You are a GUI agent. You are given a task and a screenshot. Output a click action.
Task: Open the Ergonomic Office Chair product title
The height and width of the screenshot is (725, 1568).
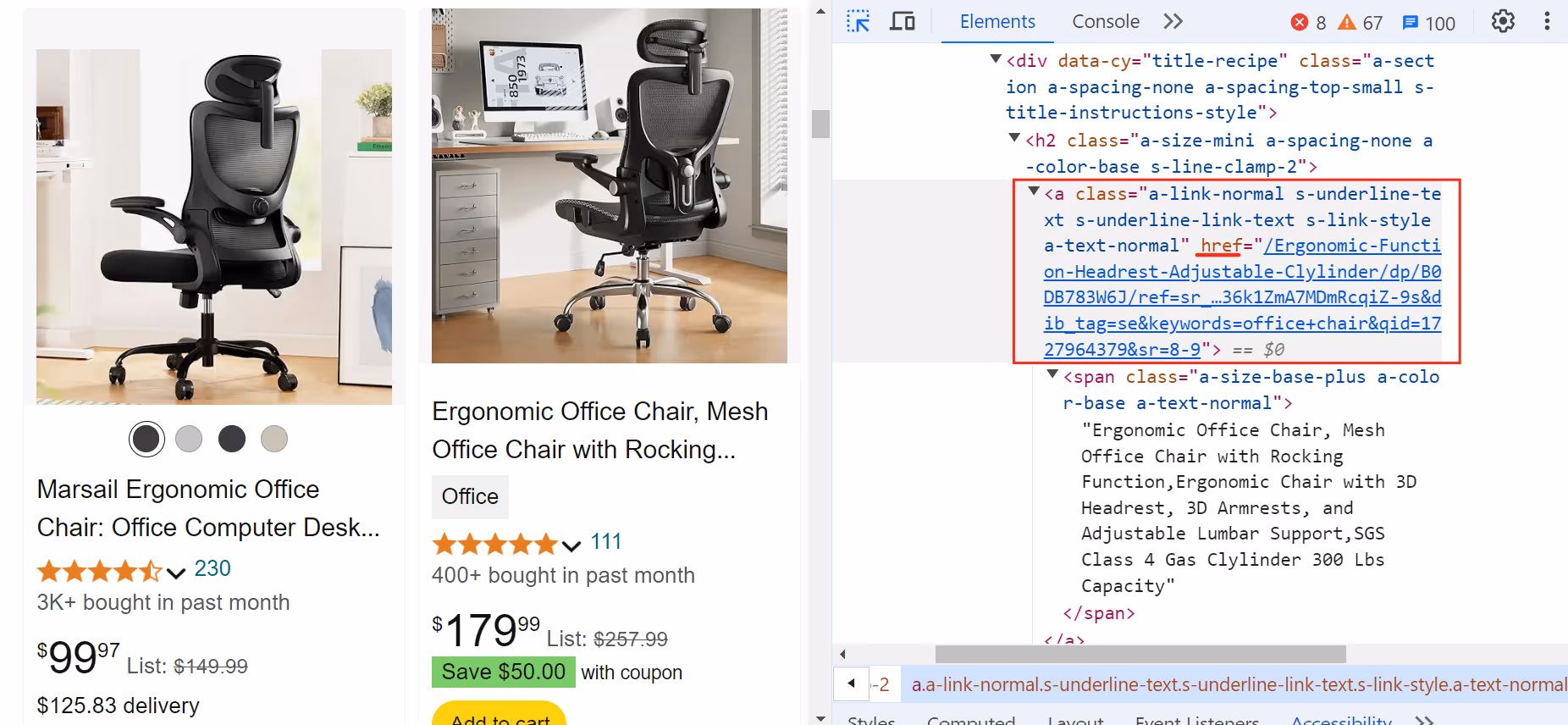(x=600, y=430)
